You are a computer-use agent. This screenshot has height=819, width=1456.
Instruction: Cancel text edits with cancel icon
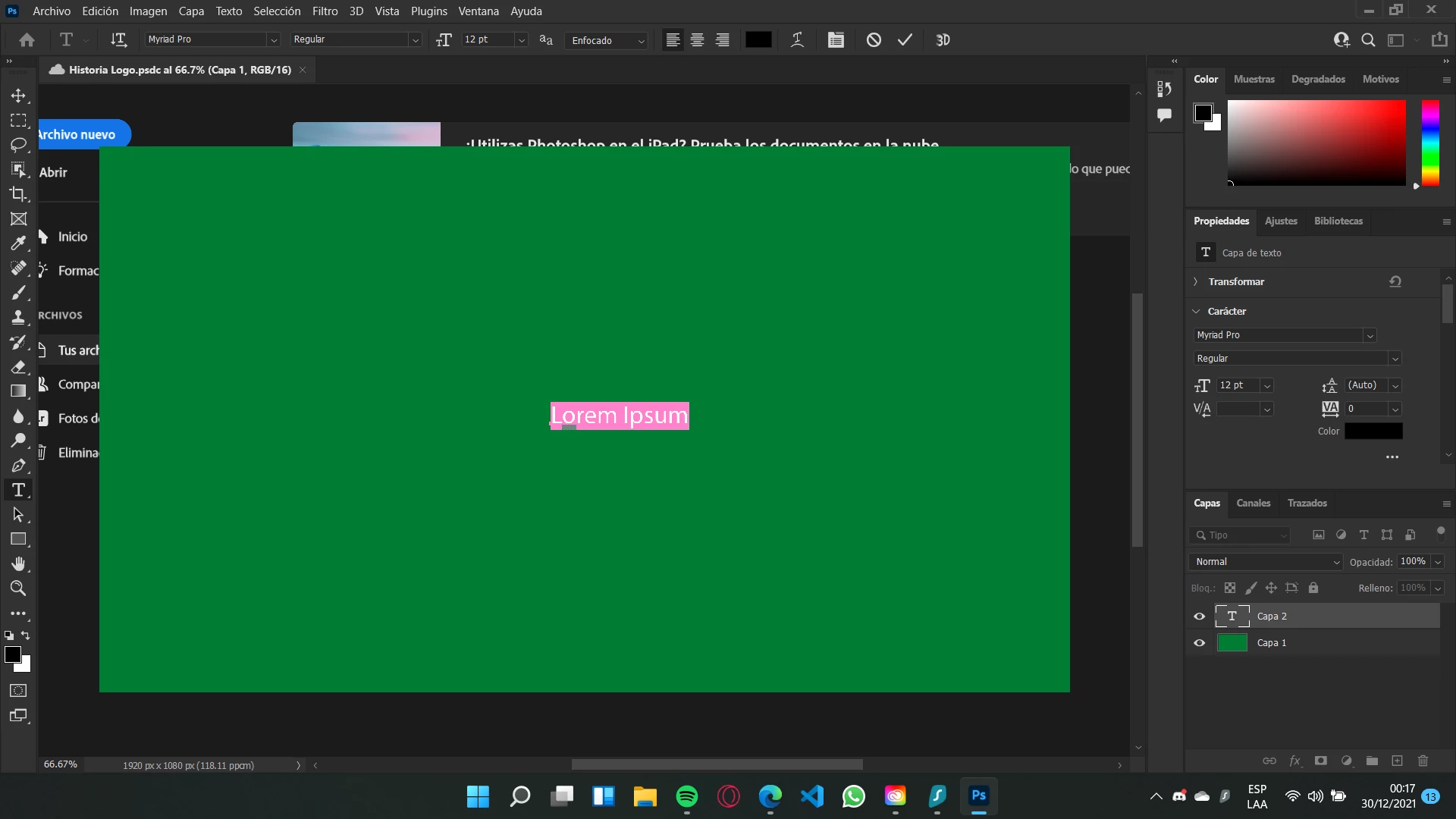point(874,40)
